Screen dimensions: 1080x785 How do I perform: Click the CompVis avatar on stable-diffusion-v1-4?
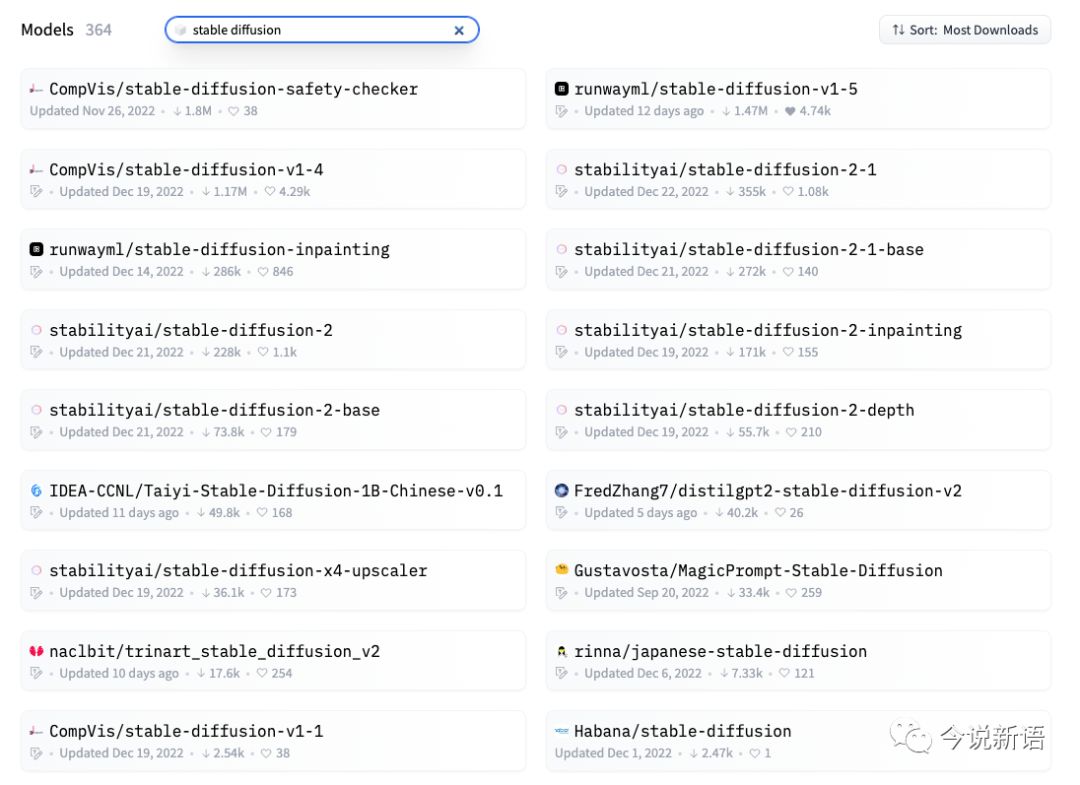(37, 169)
